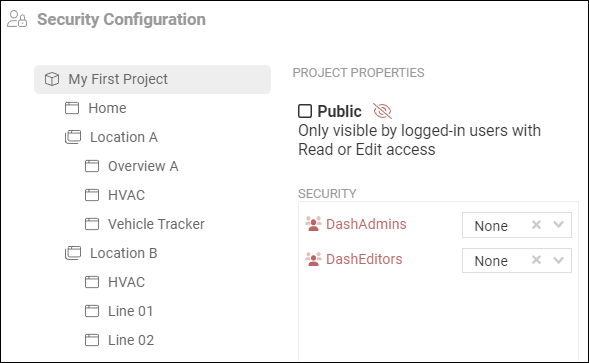Screen dimensions: 589x363
Task: Clear the DashEditors permission selection
Action: [536, 260]
